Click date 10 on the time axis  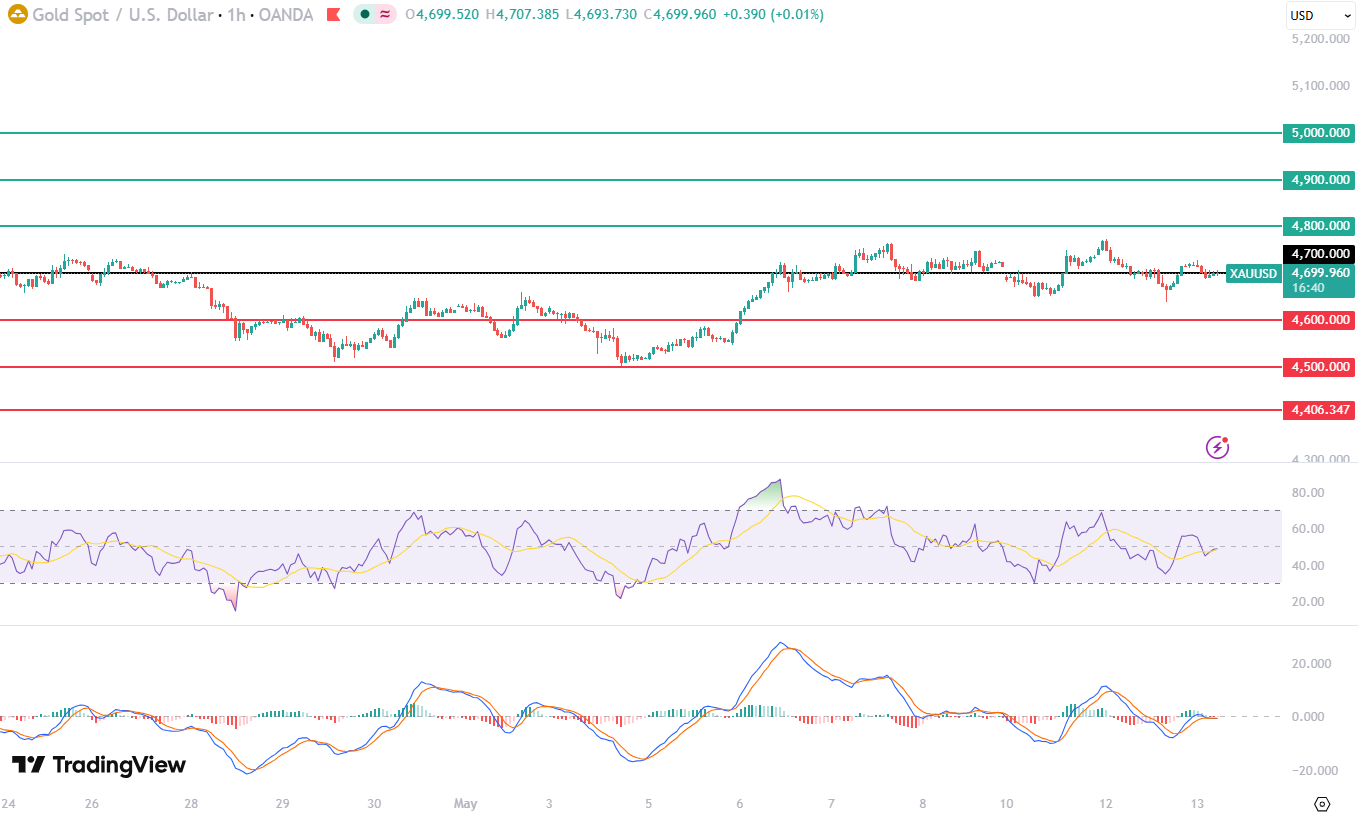click(1006, 803)
